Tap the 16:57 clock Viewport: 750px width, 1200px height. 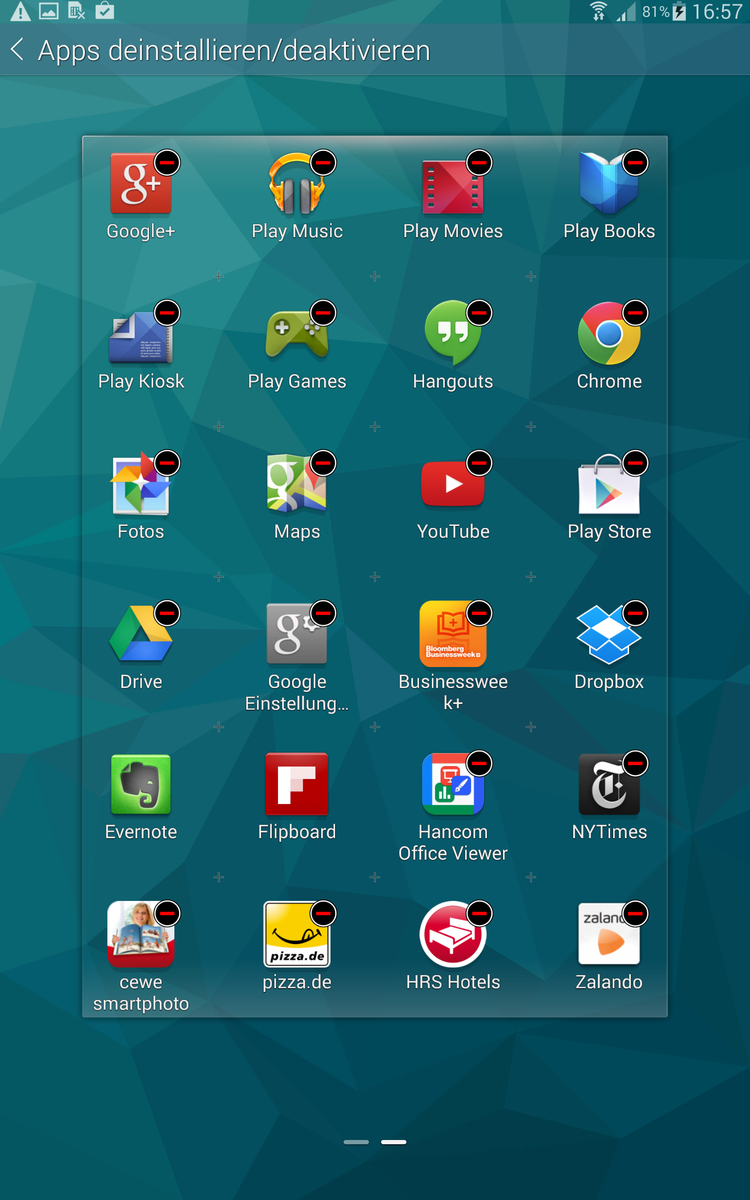tap(717, 12)
